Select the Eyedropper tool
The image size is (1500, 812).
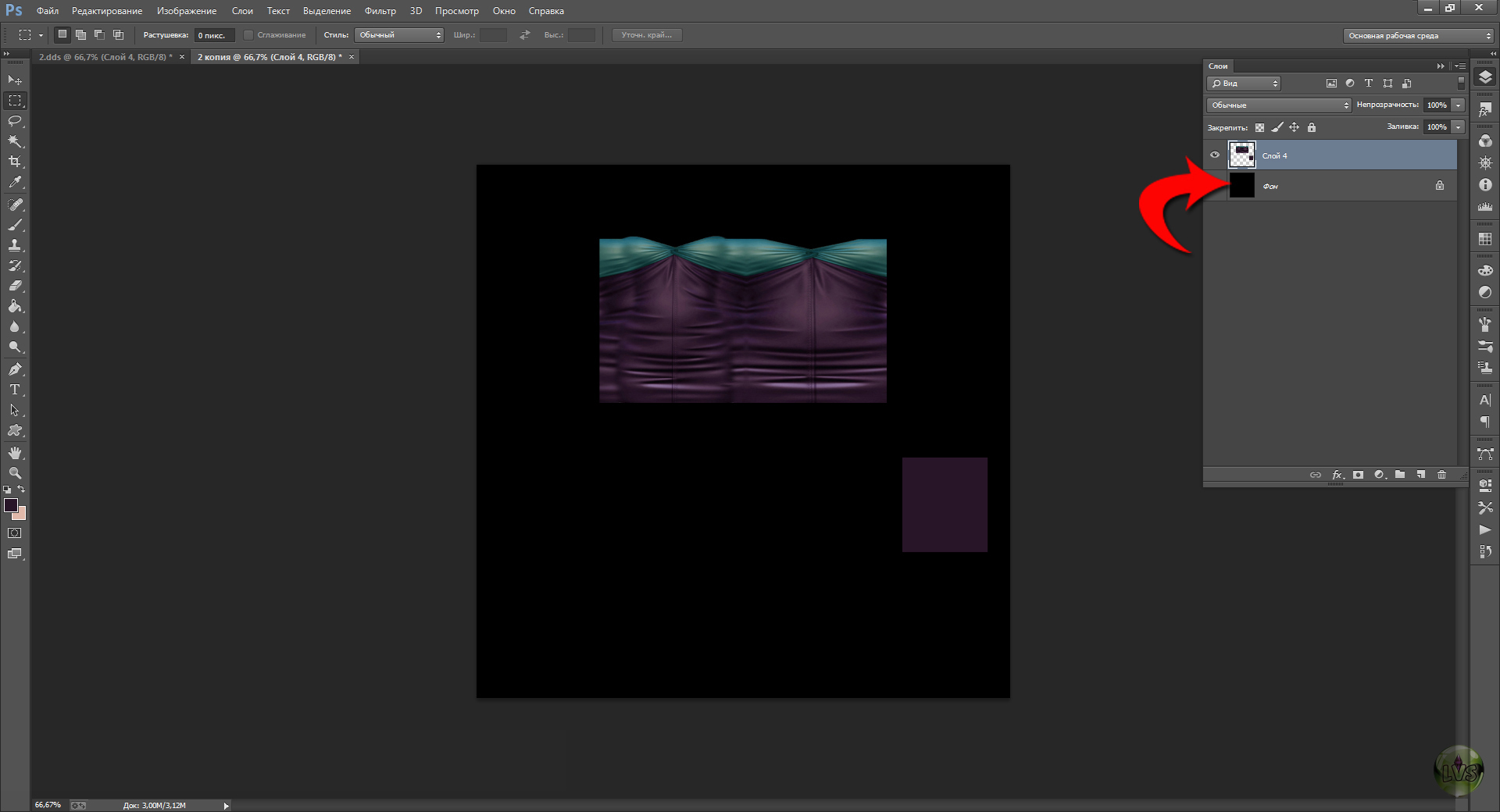pyautogui.click(x=15, y=182)
